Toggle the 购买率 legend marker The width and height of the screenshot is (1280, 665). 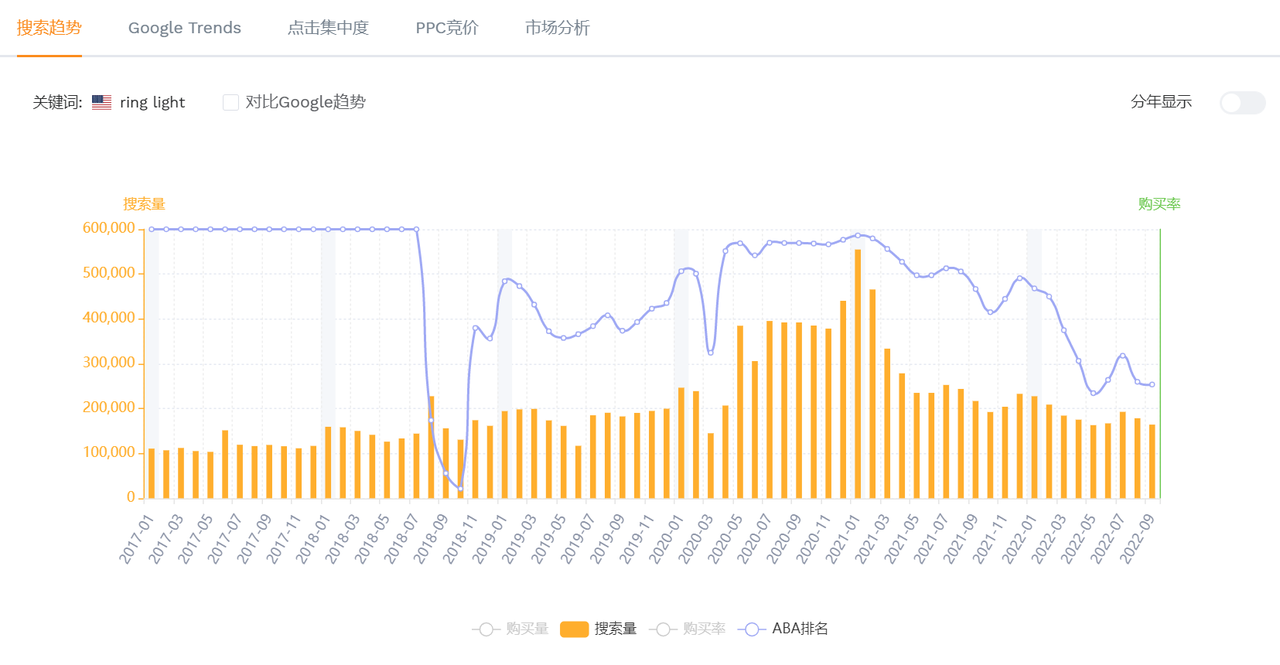pos(663,629)
